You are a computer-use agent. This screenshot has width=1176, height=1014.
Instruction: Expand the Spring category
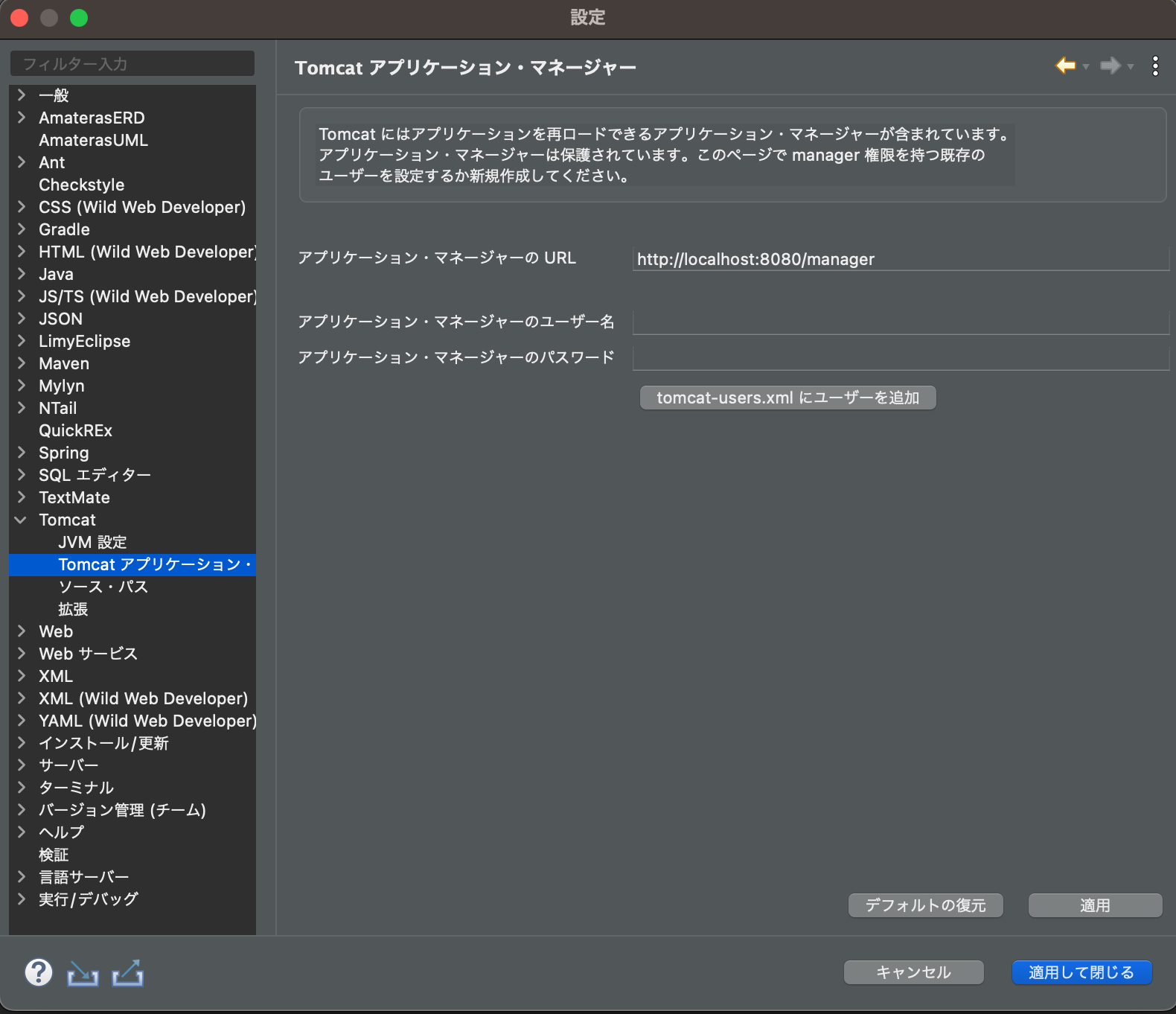[x=22, y=452]
